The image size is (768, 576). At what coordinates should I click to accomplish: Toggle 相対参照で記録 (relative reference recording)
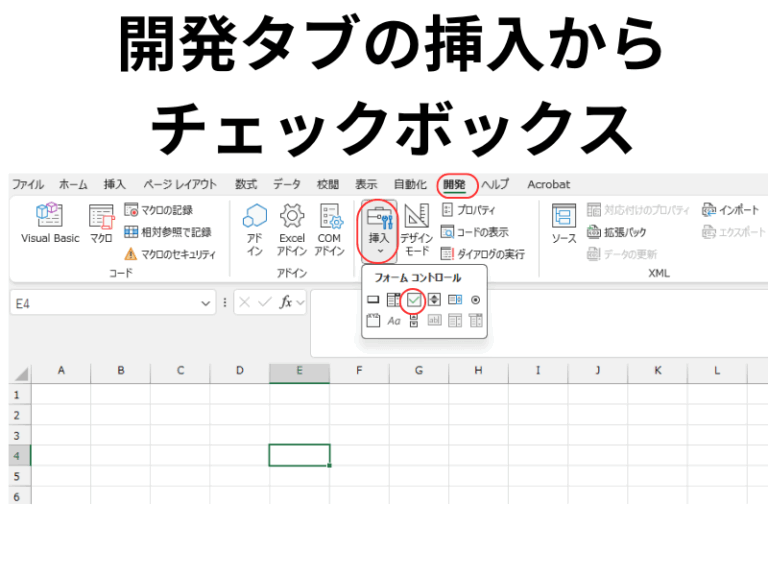coord(168,232)
